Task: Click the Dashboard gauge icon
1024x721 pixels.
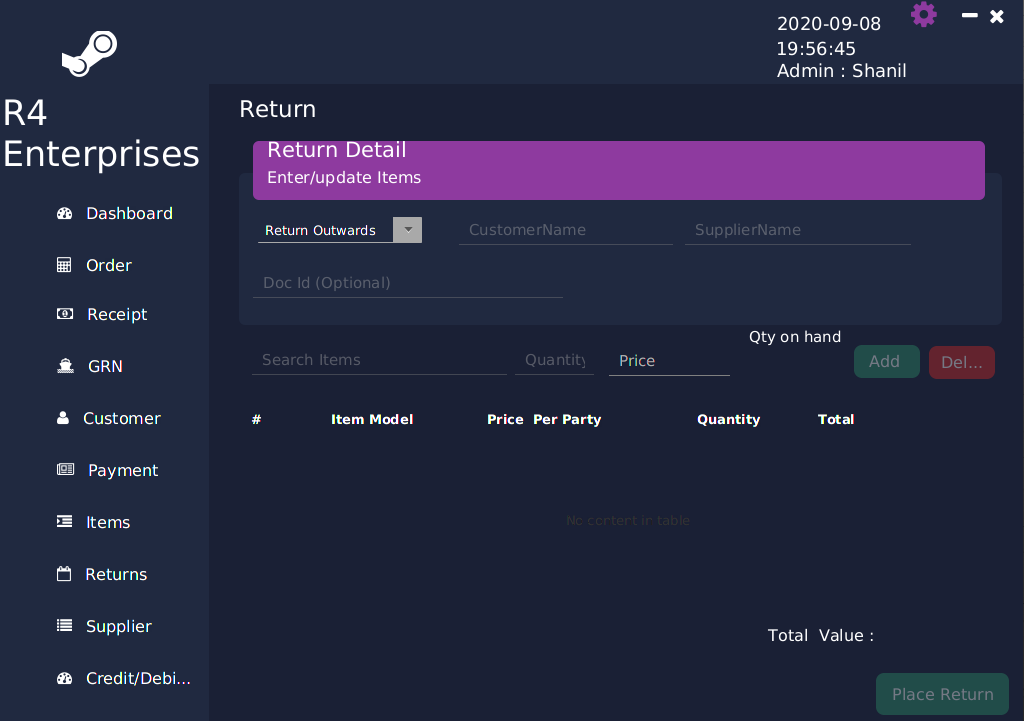Action: click(x=64, y=214)
